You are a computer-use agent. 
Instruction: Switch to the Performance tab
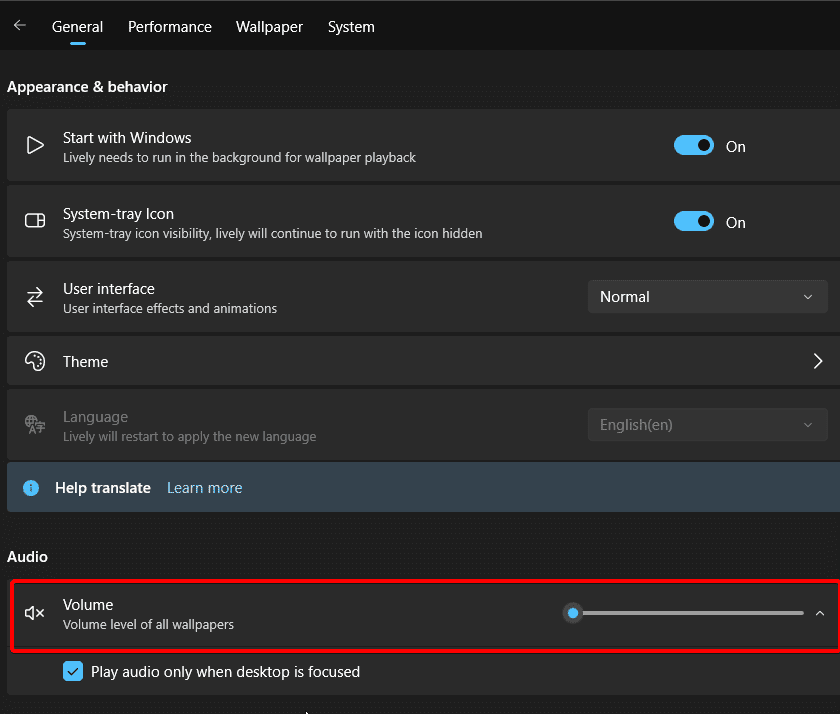coord(170,27)
